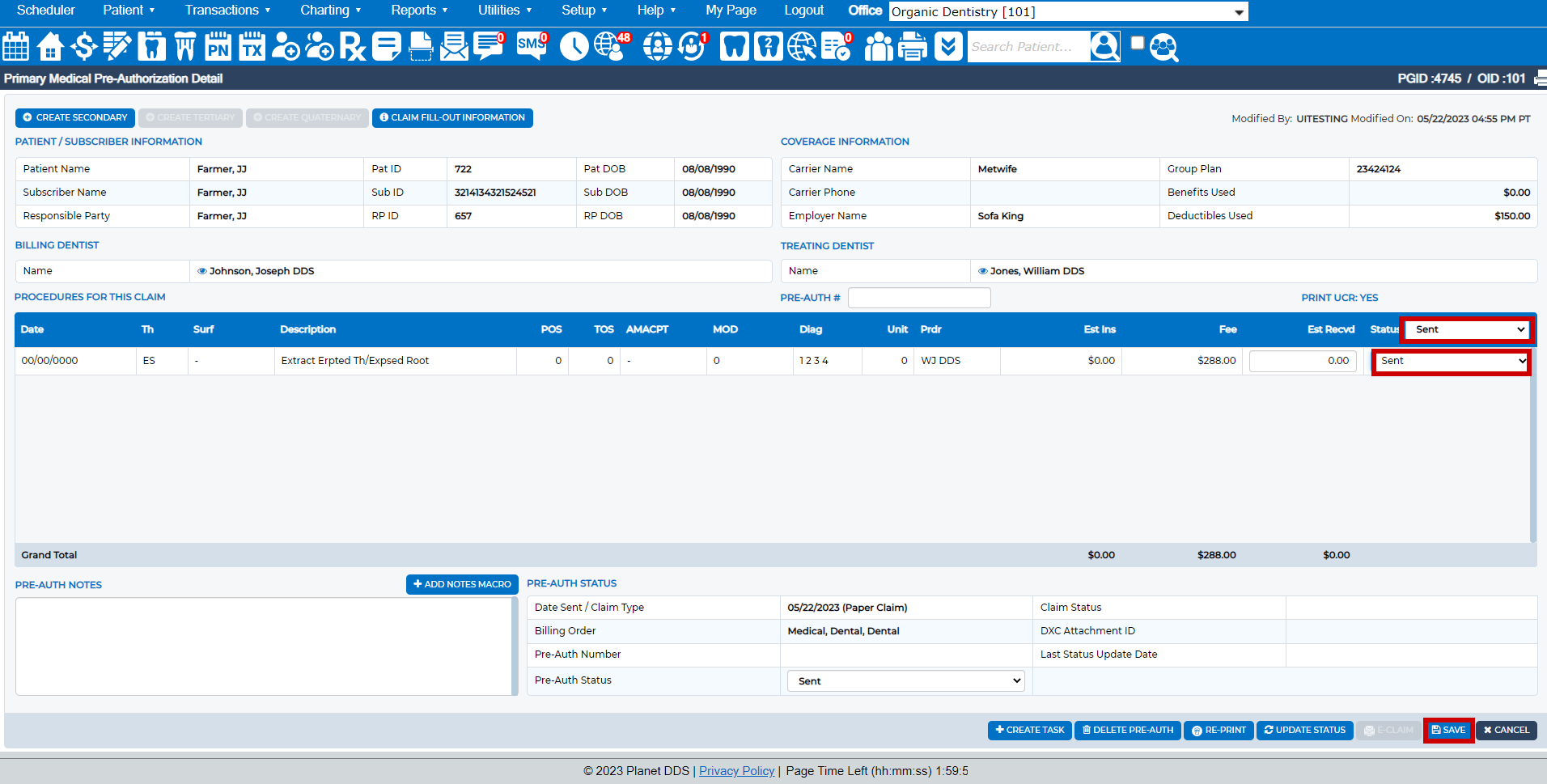Click the eye icon beside Johnson, Joseph DDS

click(202, 271)
